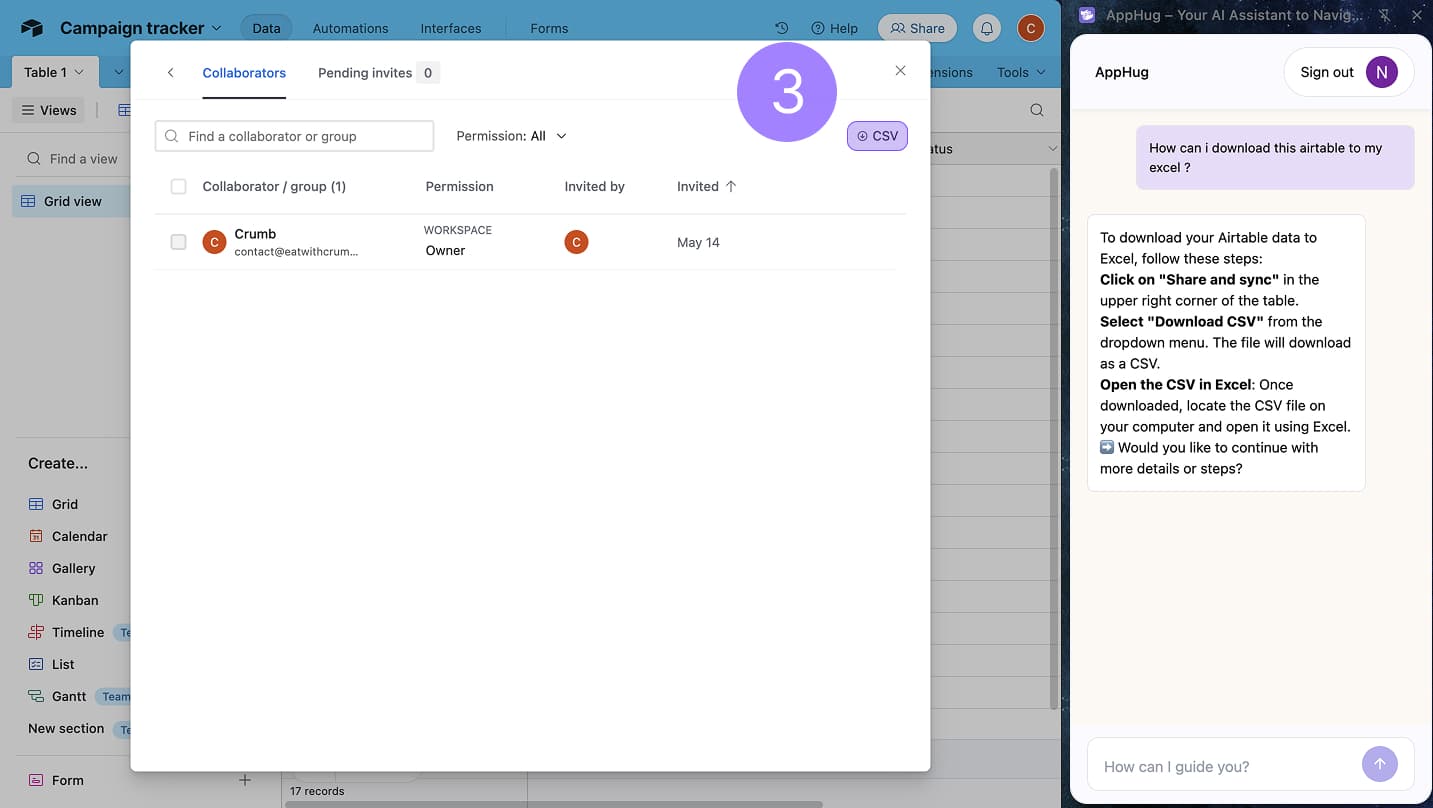Viewport: 1433px width, 808px height.
Task: Go back using the arrow in Collaborators dialog
Action: pyautogui.click(x=170, y=72)
